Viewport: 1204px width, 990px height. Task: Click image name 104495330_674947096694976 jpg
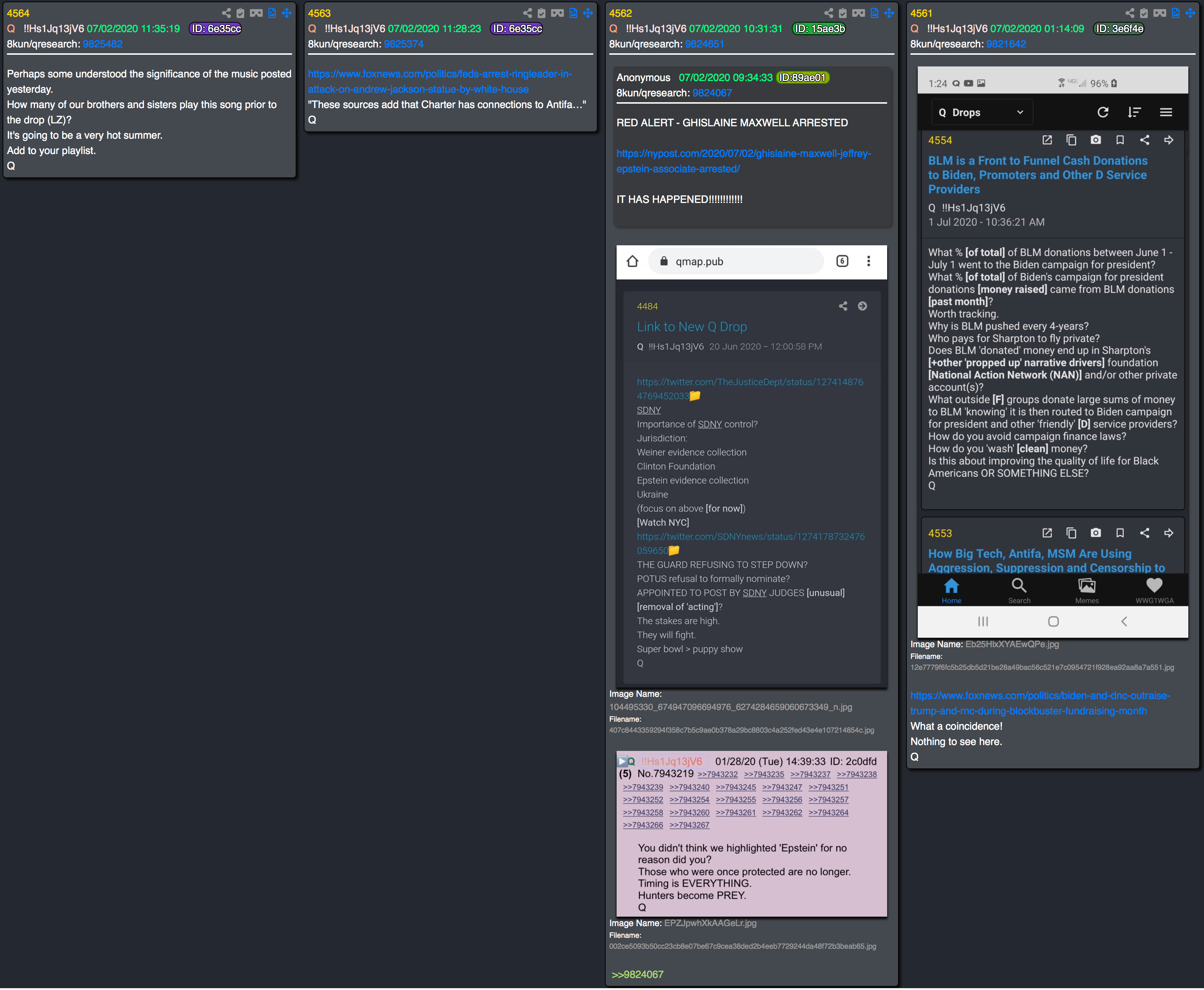pyautogui.click(x=731, y=707)
